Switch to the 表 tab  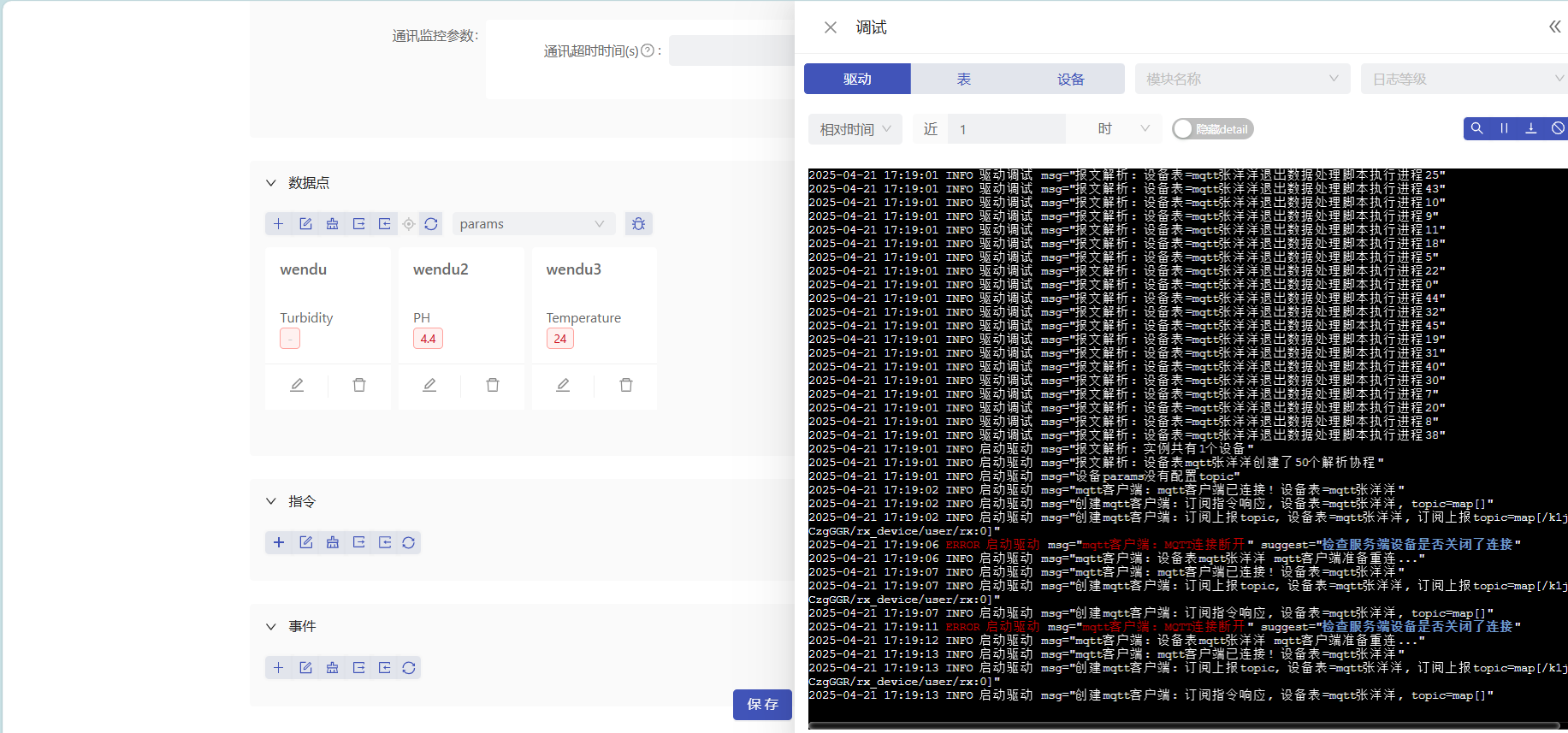963,79
